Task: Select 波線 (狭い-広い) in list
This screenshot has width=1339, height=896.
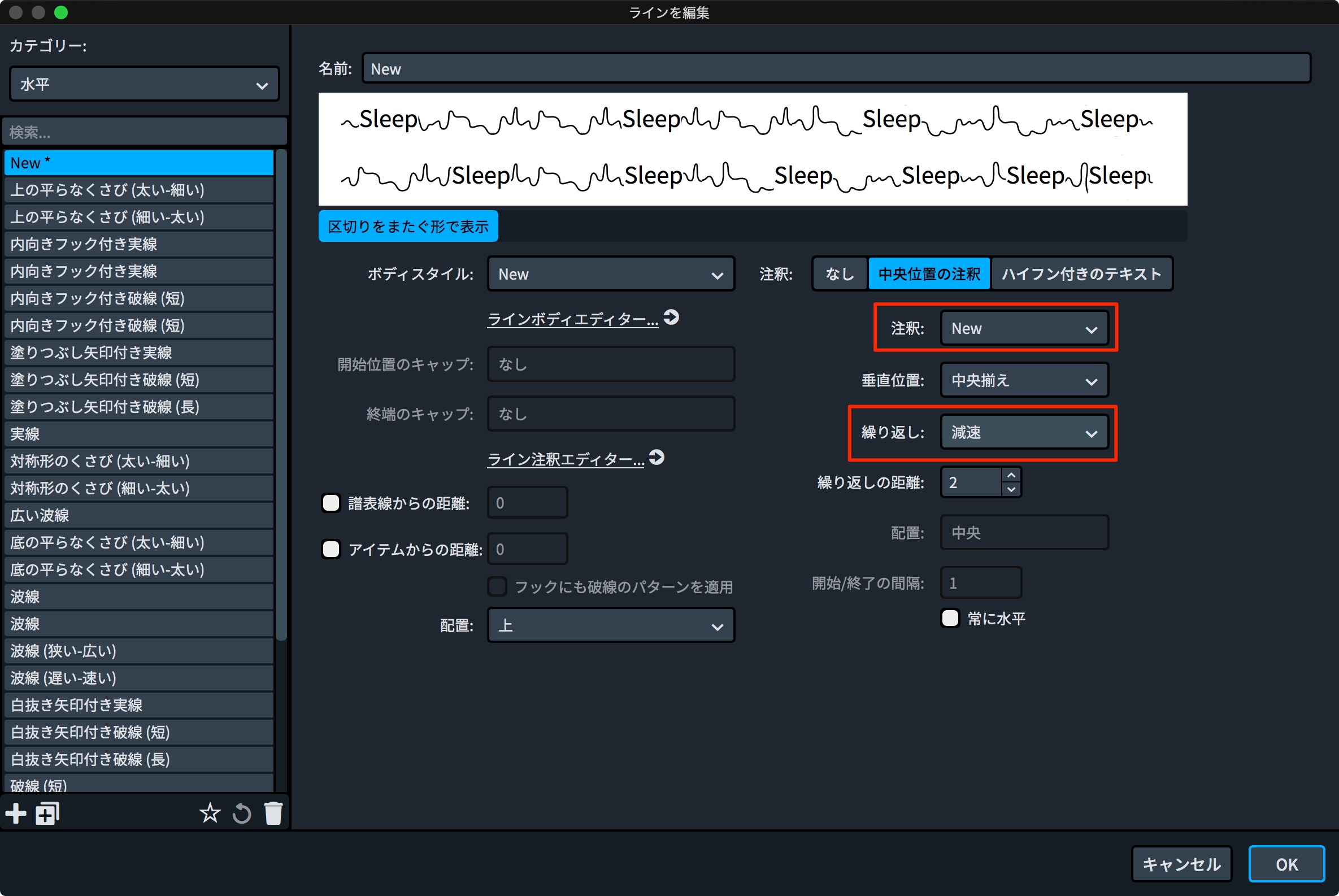Action: [139, 651]
